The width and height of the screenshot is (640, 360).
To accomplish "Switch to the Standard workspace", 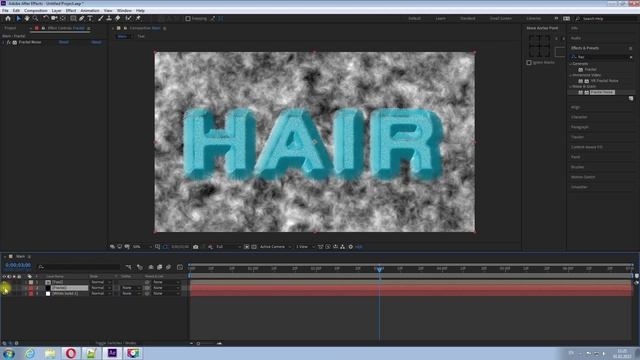I will (468, 18).
